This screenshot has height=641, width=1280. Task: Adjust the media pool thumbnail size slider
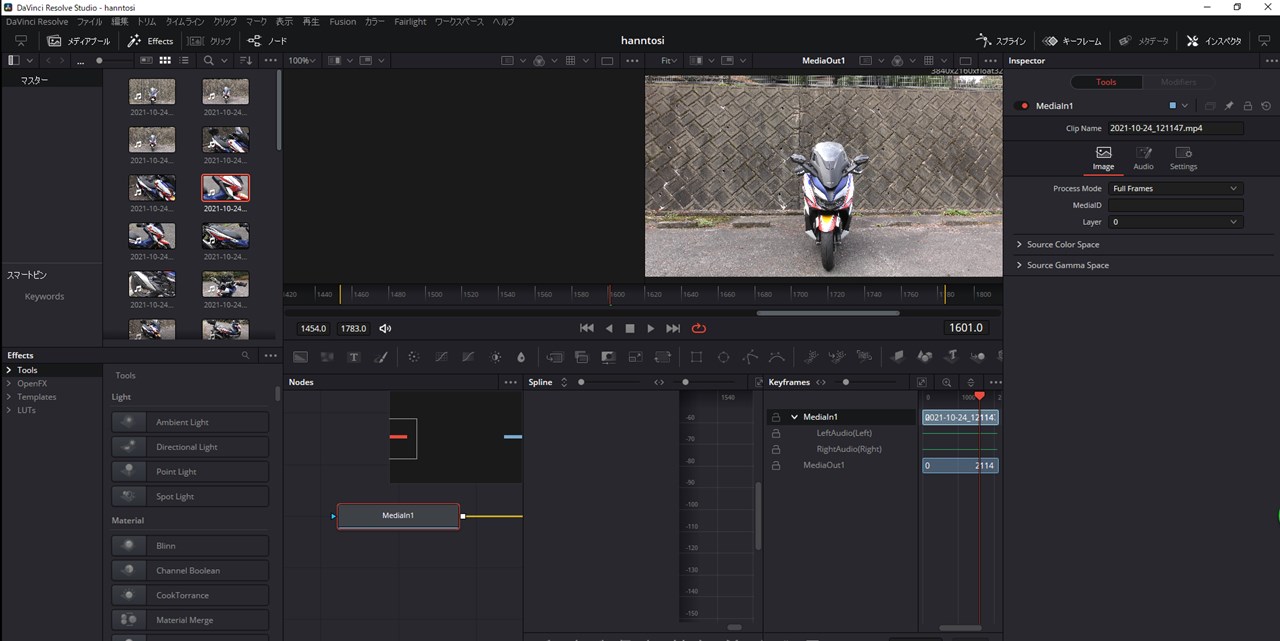pyautogui.click(x=99, y=61)
